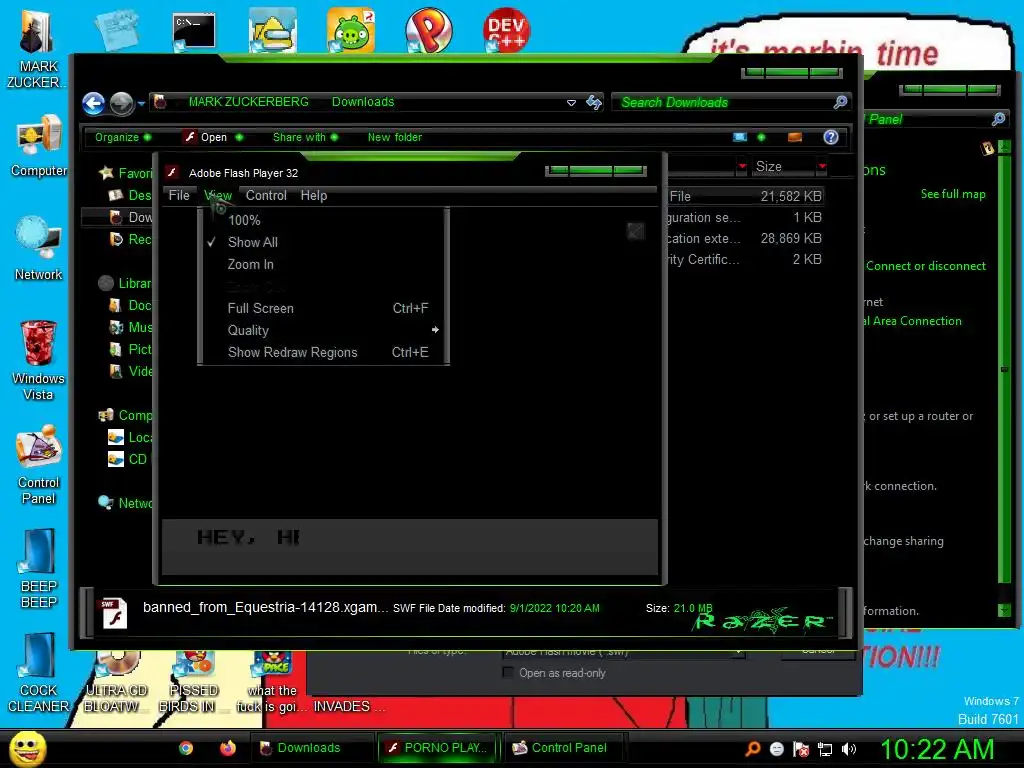This screenshot has height=768, width=1024.
Task: Open the Flash Player Control menu
Action: click(266, 195)
